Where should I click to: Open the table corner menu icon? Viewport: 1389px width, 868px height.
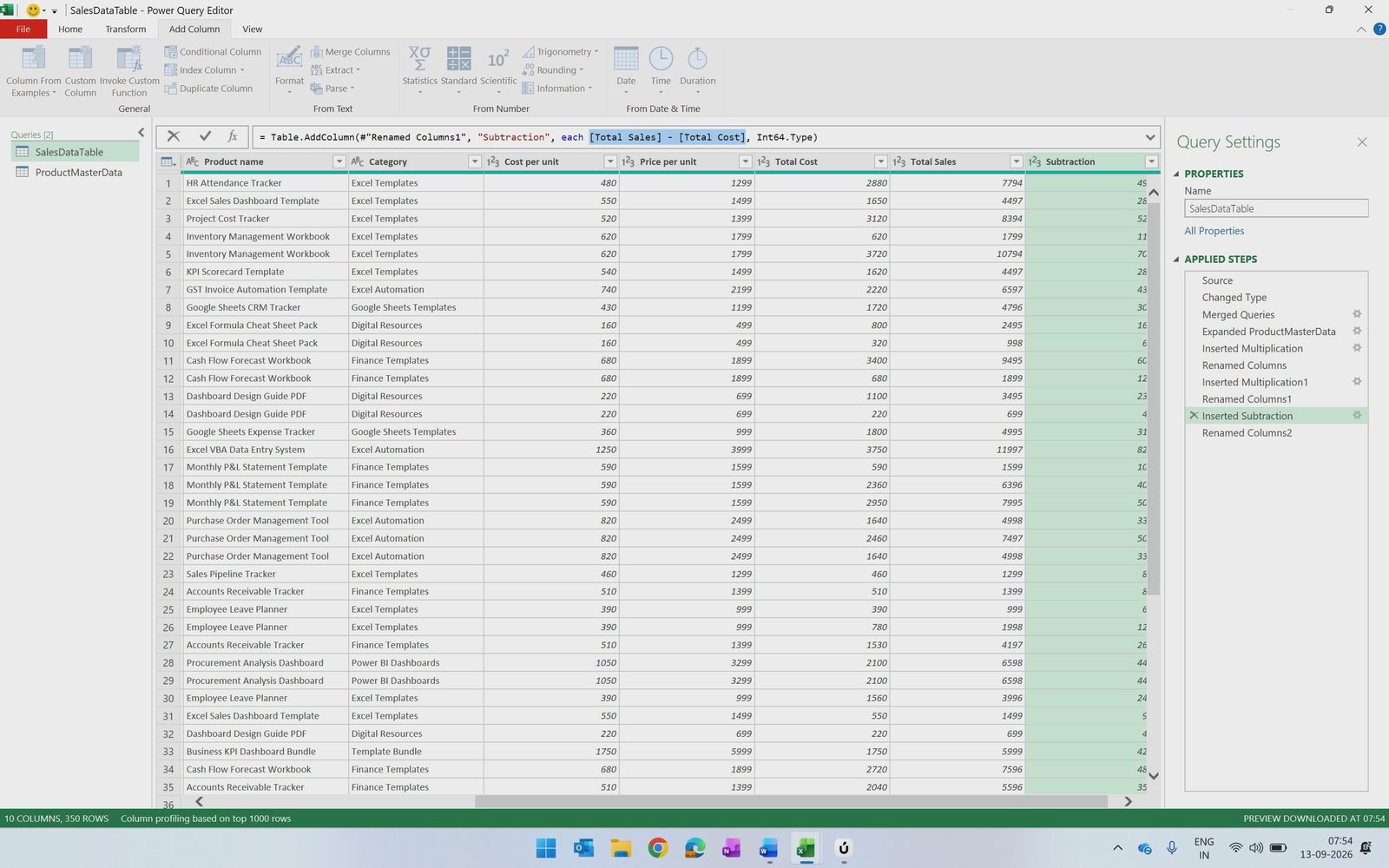(x=168, y=161)
